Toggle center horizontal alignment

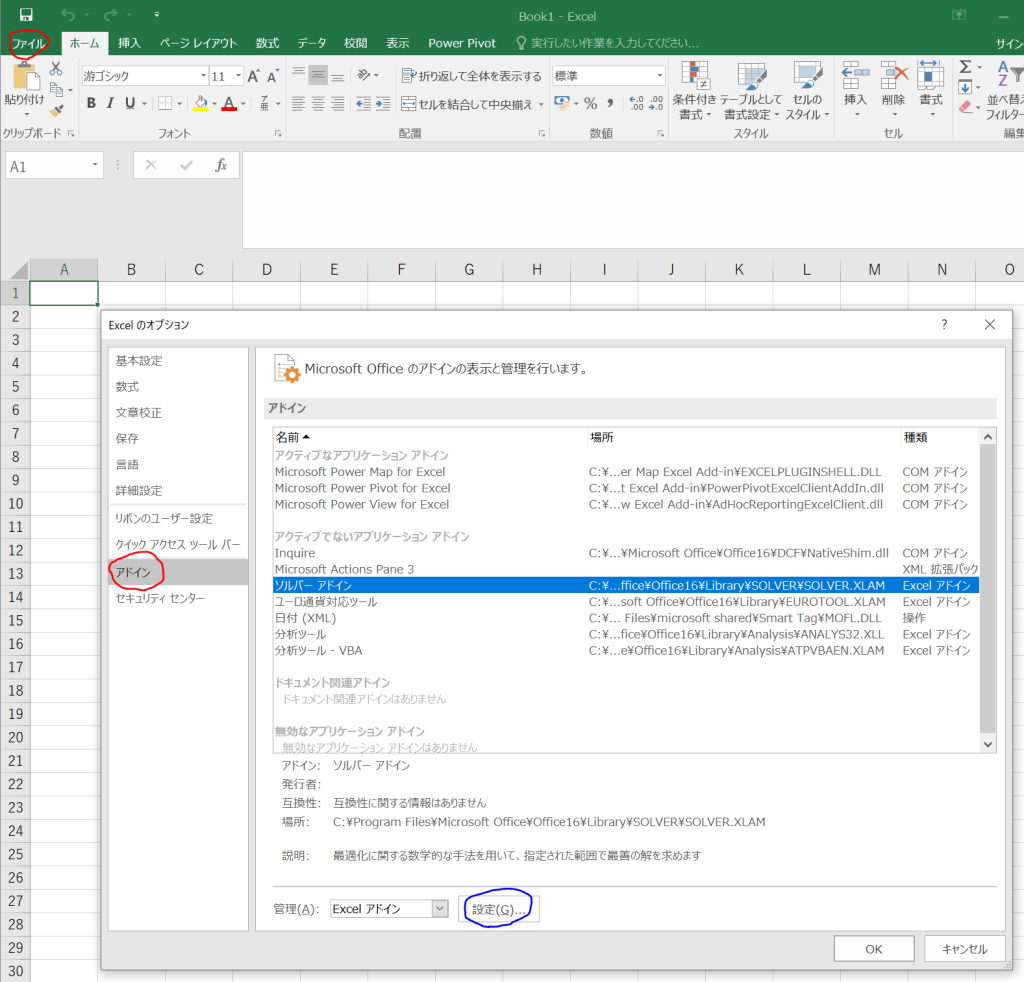click(x=318, y=103)
